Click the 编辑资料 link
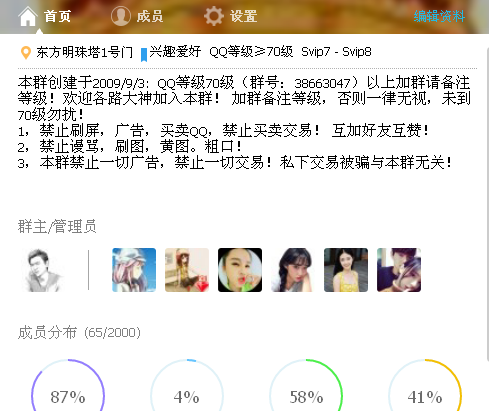This screenshot has width=489, height=411. tap(439, 16)
